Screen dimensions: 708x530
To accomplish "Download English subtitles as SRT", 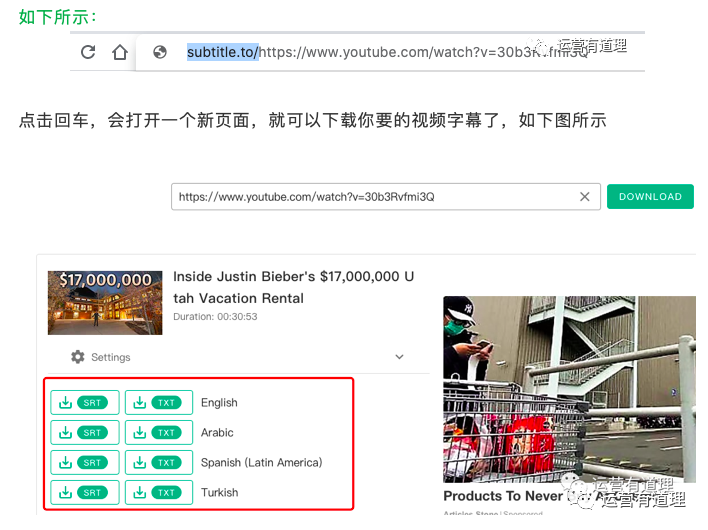I will [x=84, y=403].
